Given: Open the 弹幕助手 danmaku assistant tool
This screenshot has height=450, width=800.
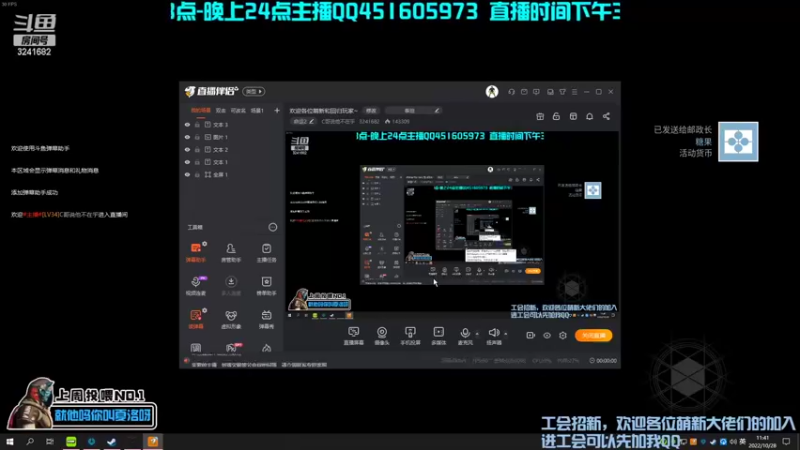Looking at the screenshot, I should point(196,252).
